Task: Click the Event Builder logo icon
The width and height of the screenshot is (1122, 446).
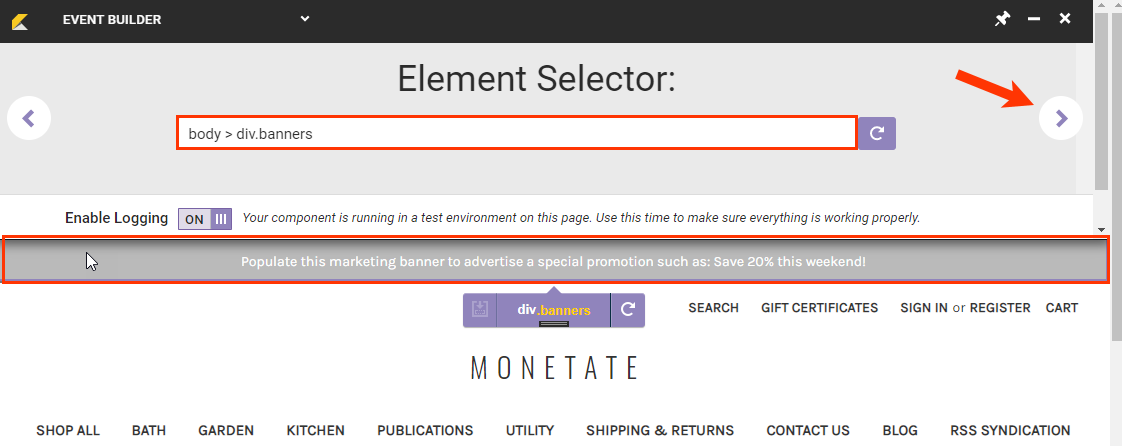Action: [20, 20]
